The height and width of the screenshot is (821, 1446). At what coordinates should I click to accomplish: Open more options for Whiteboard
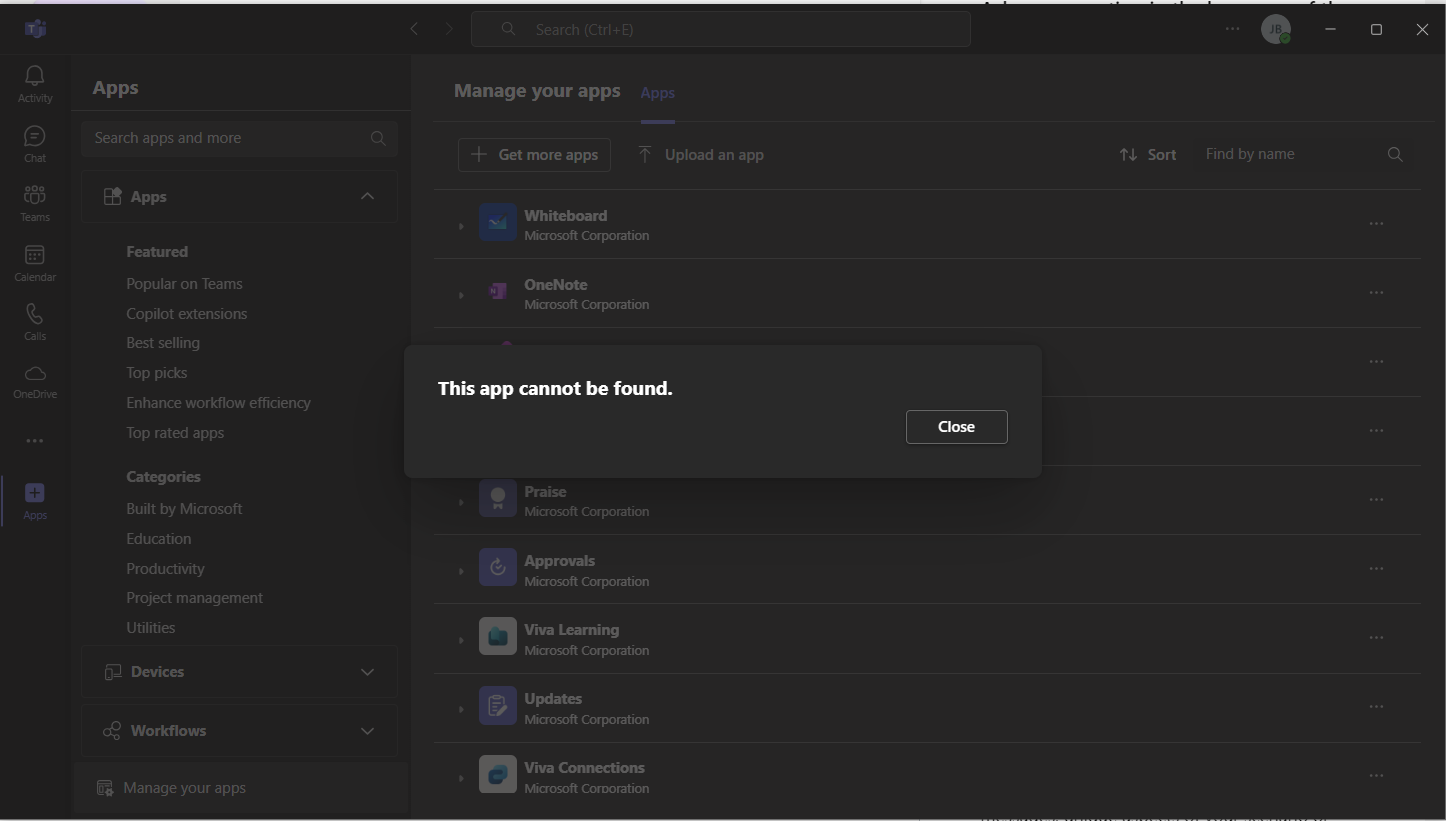tap(1376, 224)
